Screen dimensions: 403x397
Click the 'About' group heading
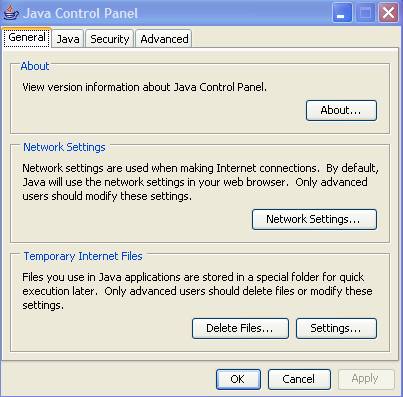(35, 66)
